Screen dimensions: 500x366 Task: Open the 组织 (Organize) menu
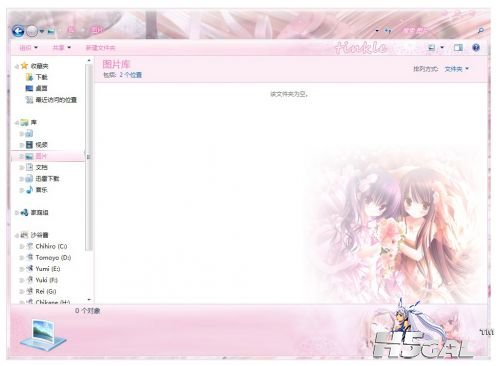click(28, 48)
